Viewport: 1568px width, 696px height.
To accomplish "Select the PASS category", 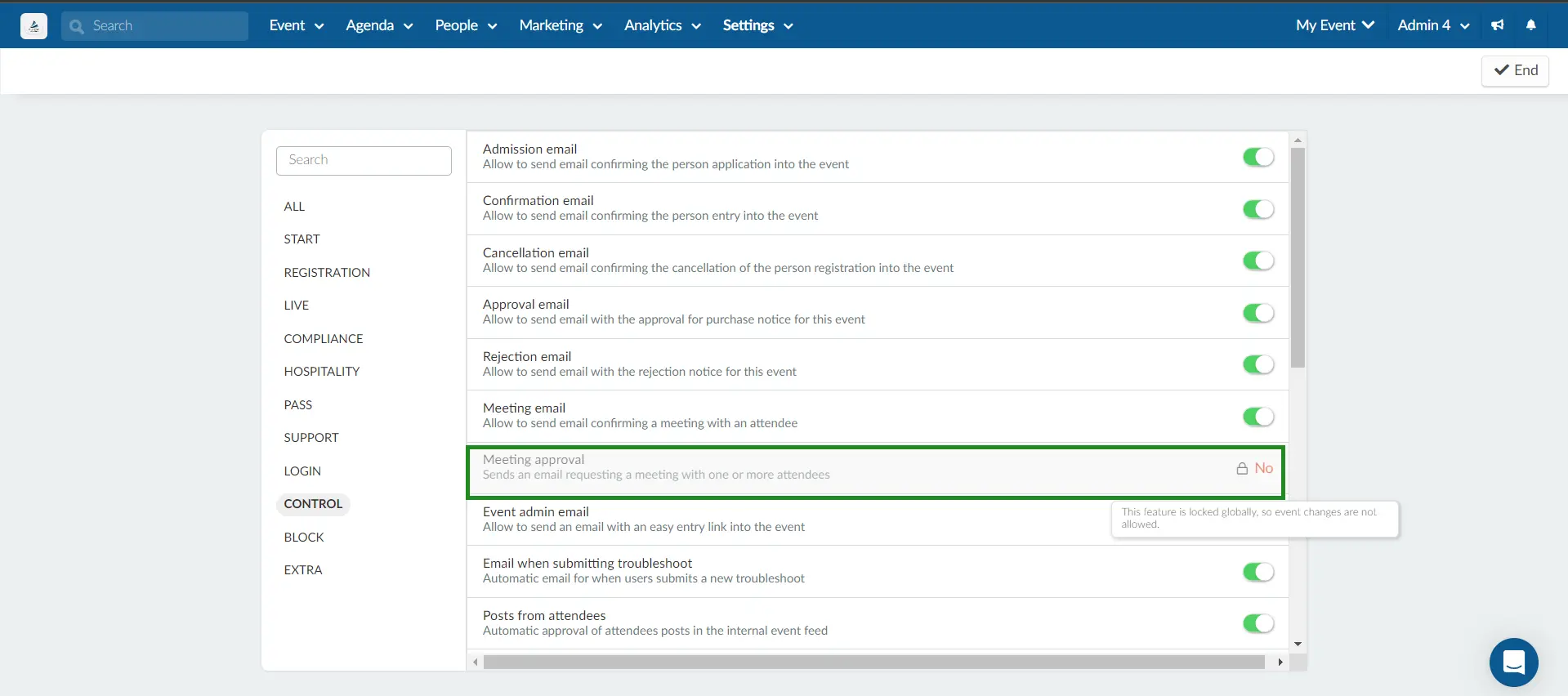I will (298, 405).
